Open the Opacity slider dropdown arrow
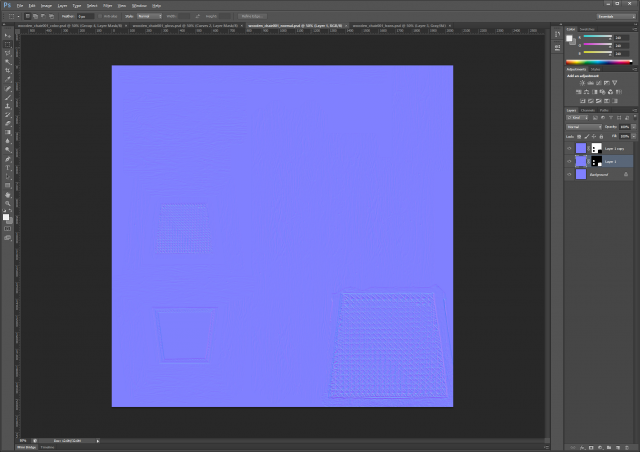This screenshot has height=452, width=640. coord(634,127)
